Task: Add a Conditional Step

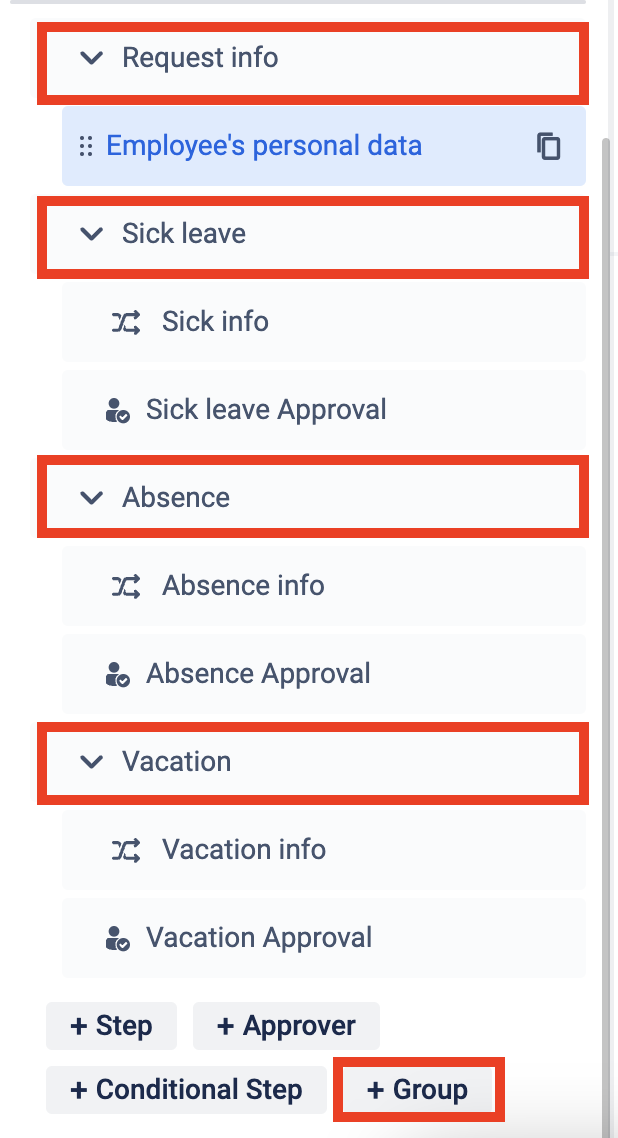Action: (x=186, y=1089)
